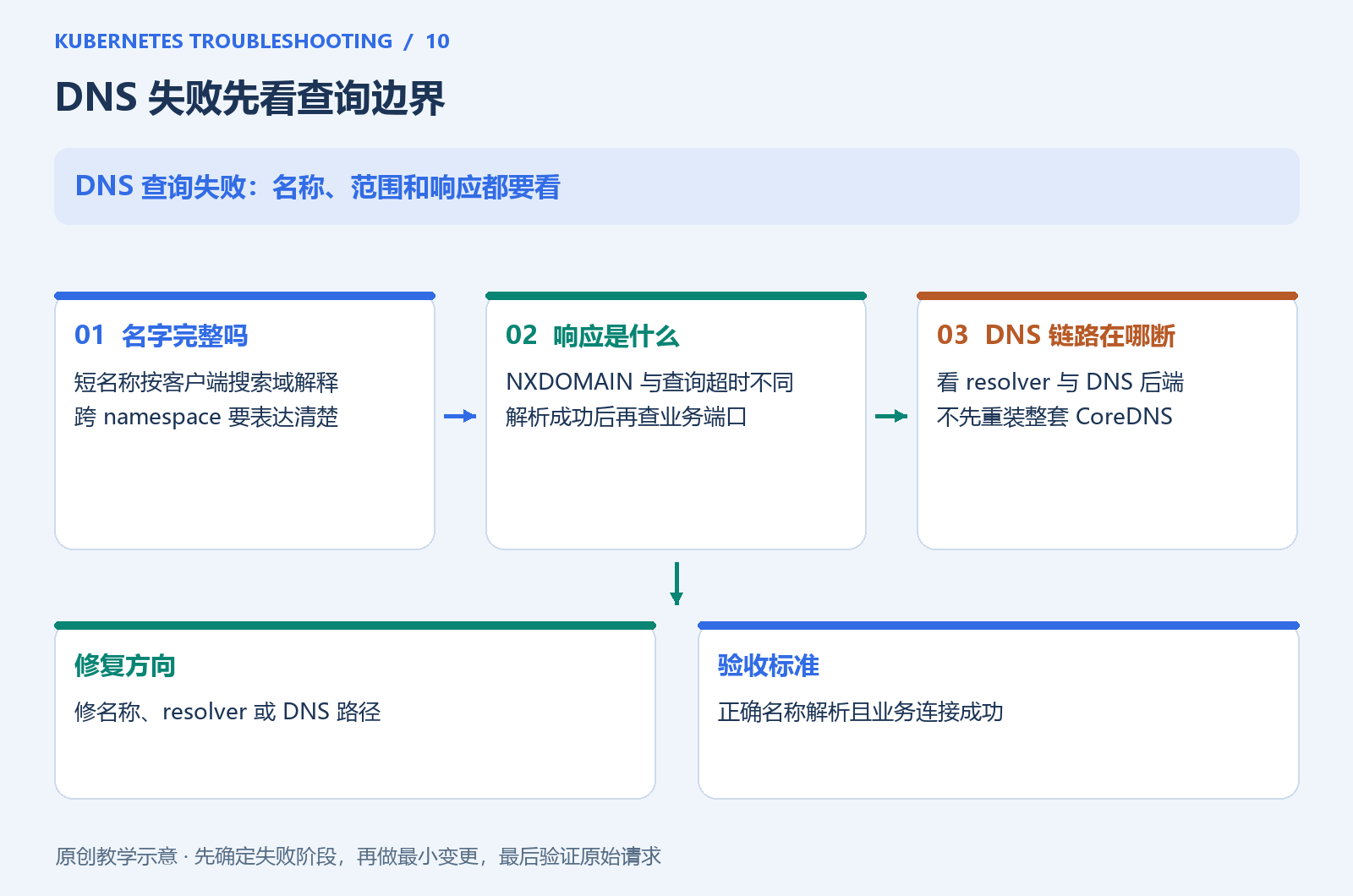Screen dimensions: 1353x896
Task: Click the line "正确名称解析且业务连接成功"
Action: 861,712
